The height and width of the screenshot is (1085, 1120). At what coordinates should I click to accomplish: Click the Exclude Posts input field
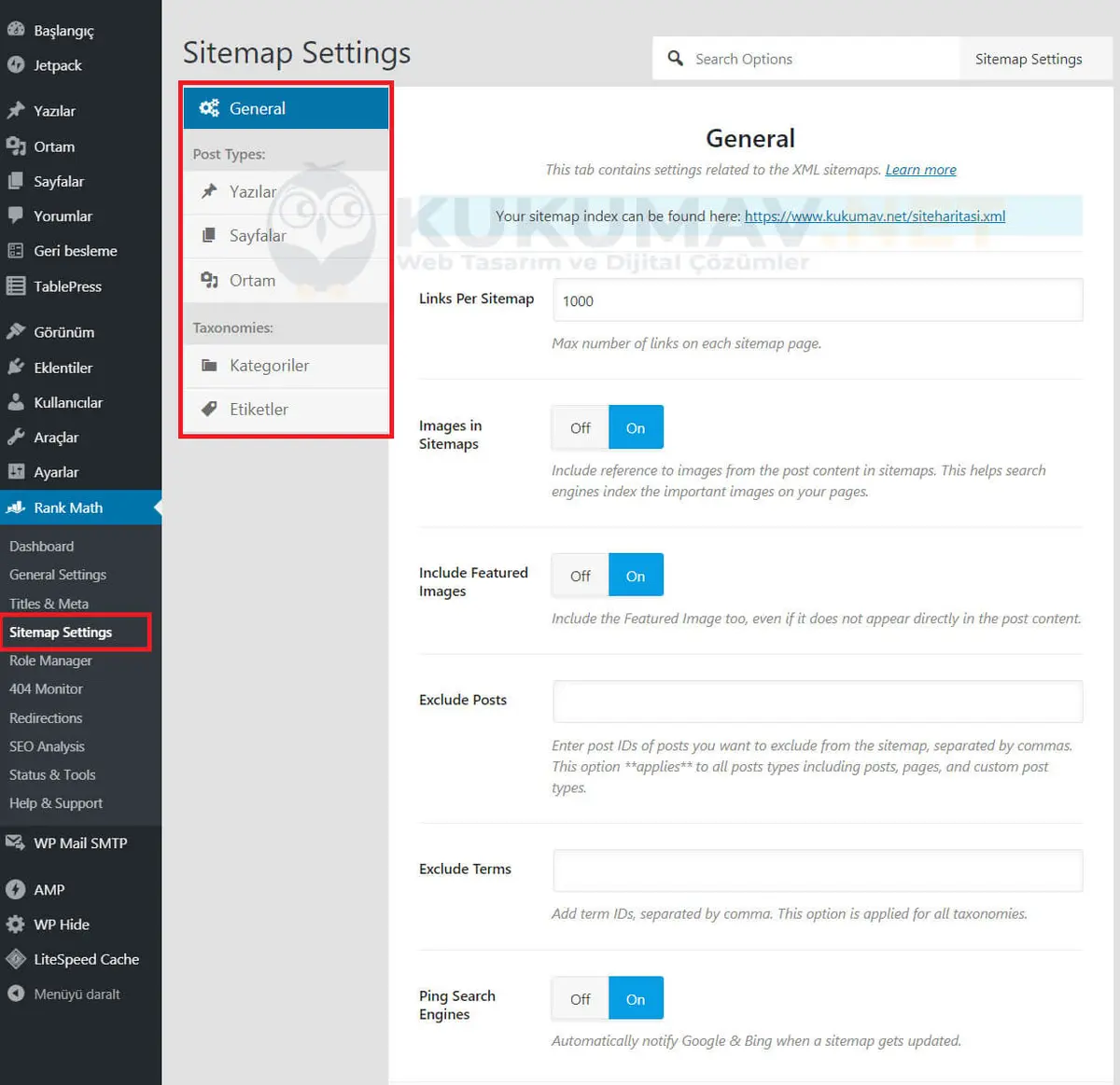click(818, 702)
